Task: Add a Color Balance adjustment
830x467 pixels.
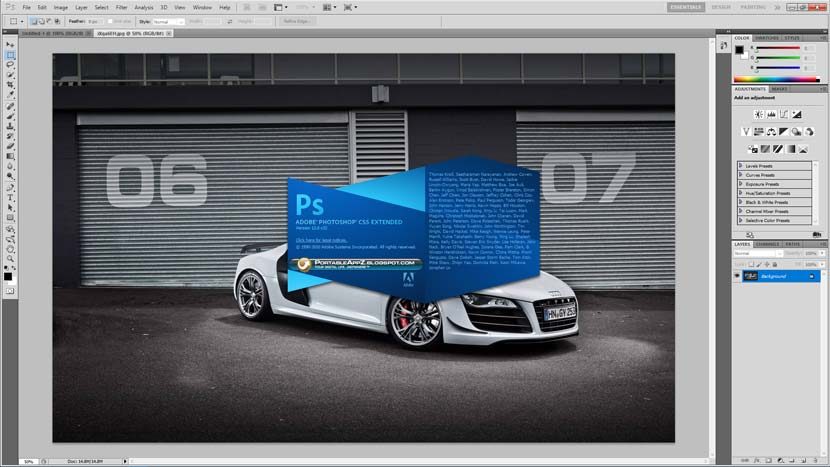Action: coord(771,132)
